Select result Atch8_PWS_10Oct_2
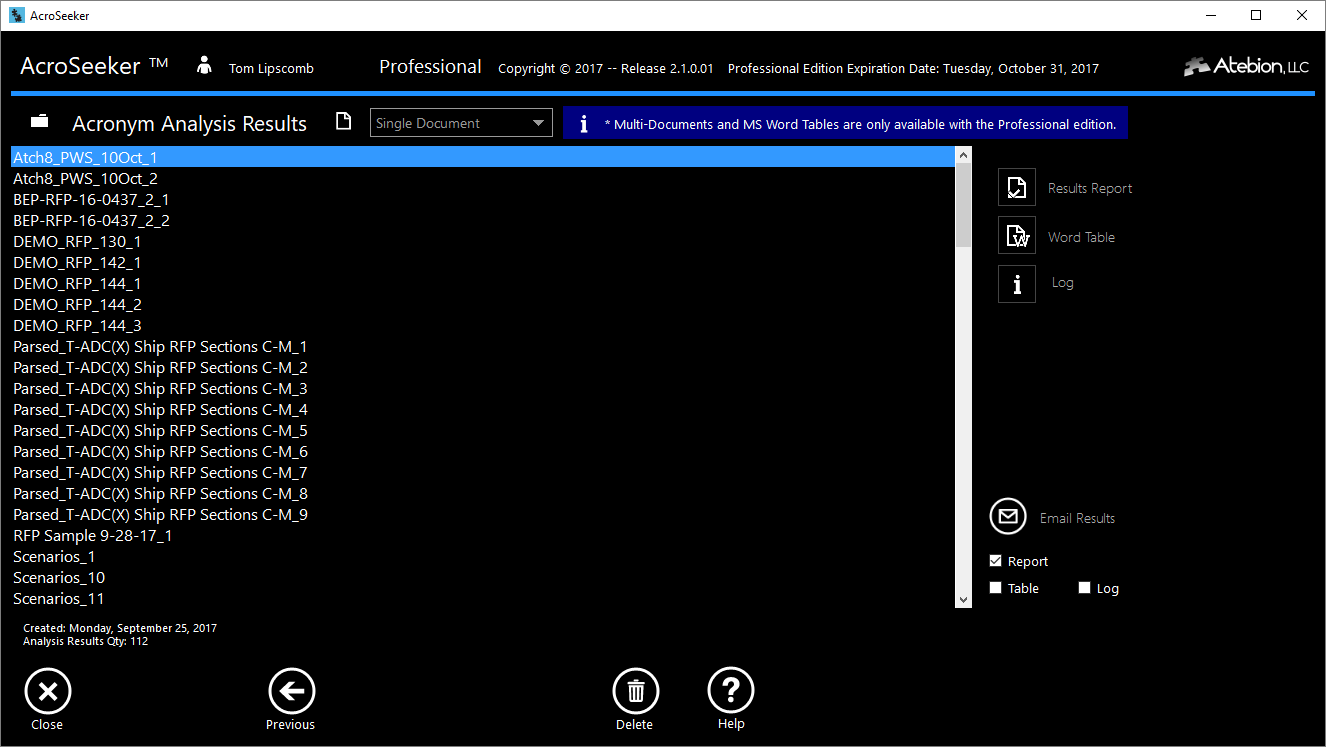Screen dimensions: 1326x747 483,178
